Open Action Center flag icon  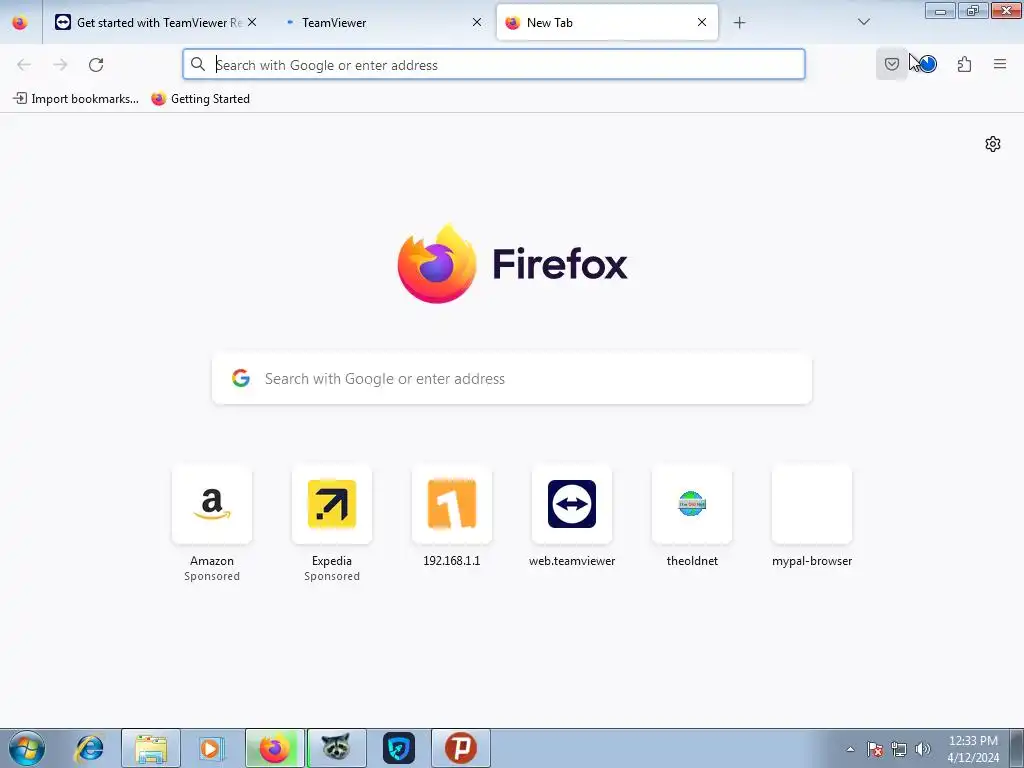point(875,749)
